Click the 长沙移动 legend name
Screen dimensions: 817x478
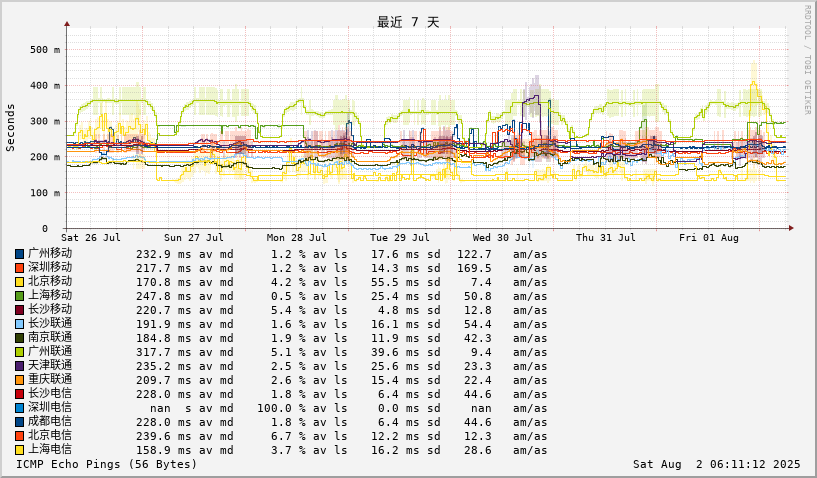coord(50,310)
